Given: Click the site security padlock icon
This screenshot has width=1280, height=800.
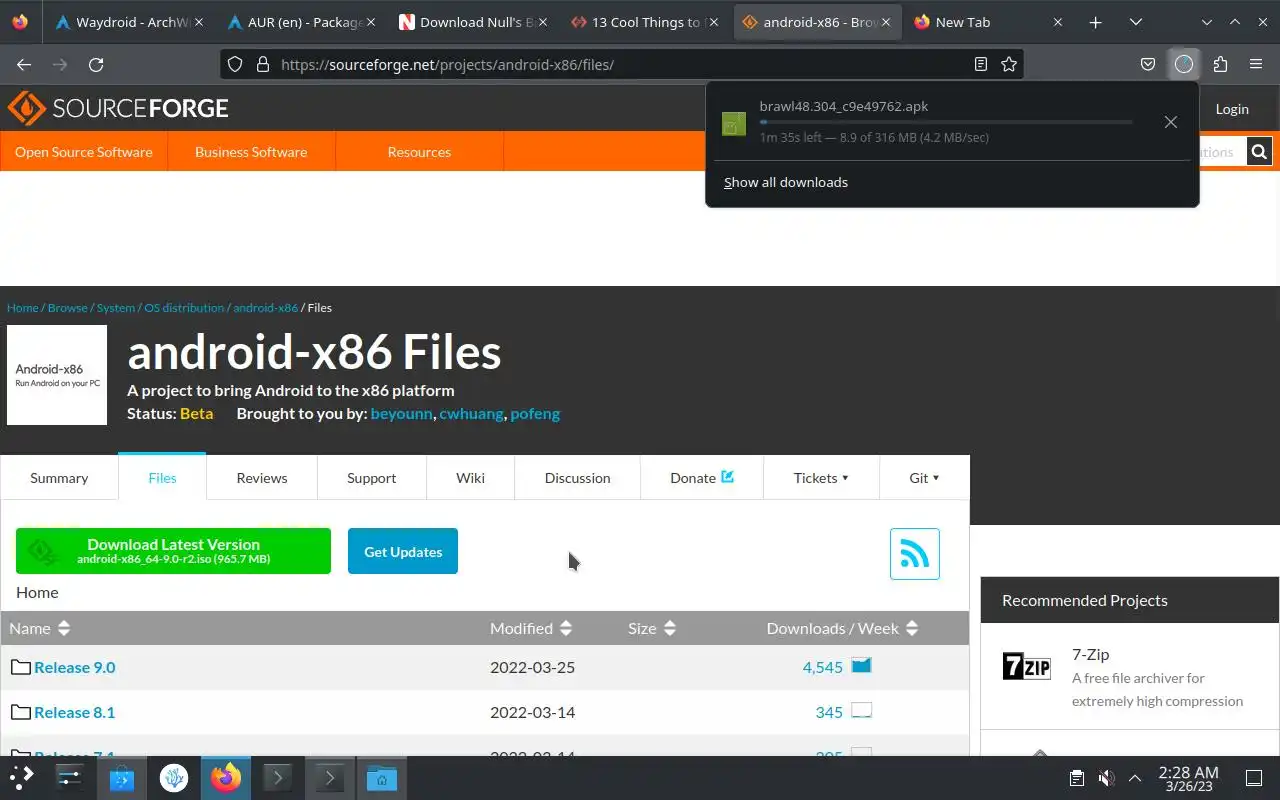Looking at the screenshot, I should (x=263, y=64).
